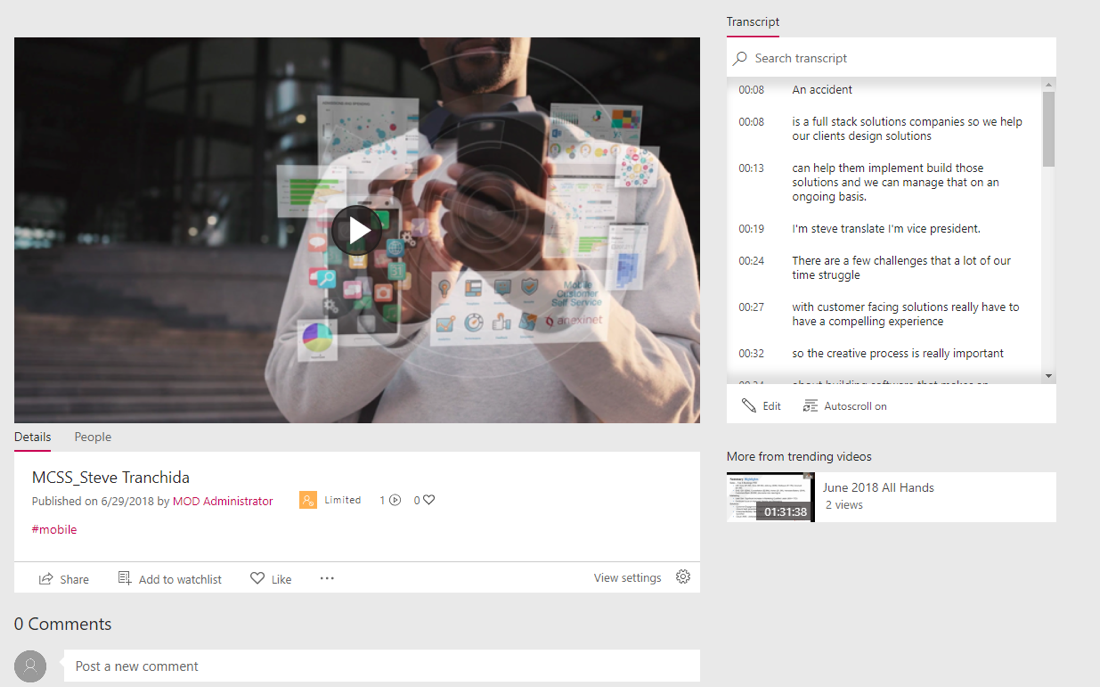Click the #mobile hashtag link
Viewport: 1100px width, 687px height.
[54, 529]
